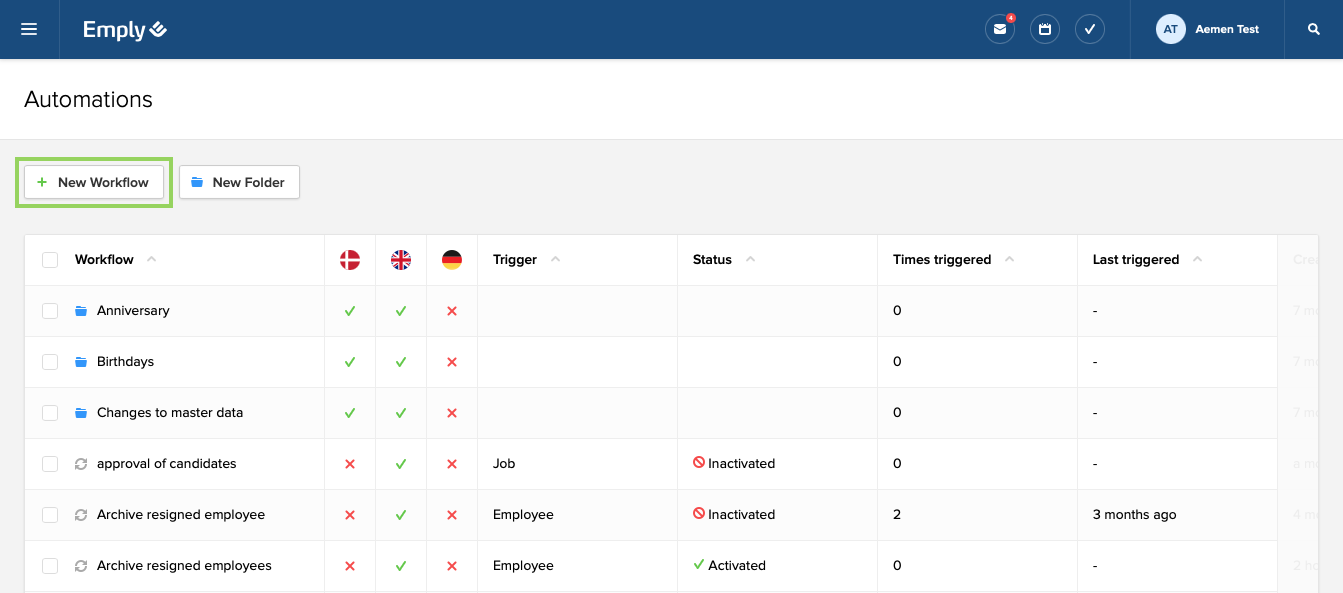Create a New Folder

coord(239,182)
